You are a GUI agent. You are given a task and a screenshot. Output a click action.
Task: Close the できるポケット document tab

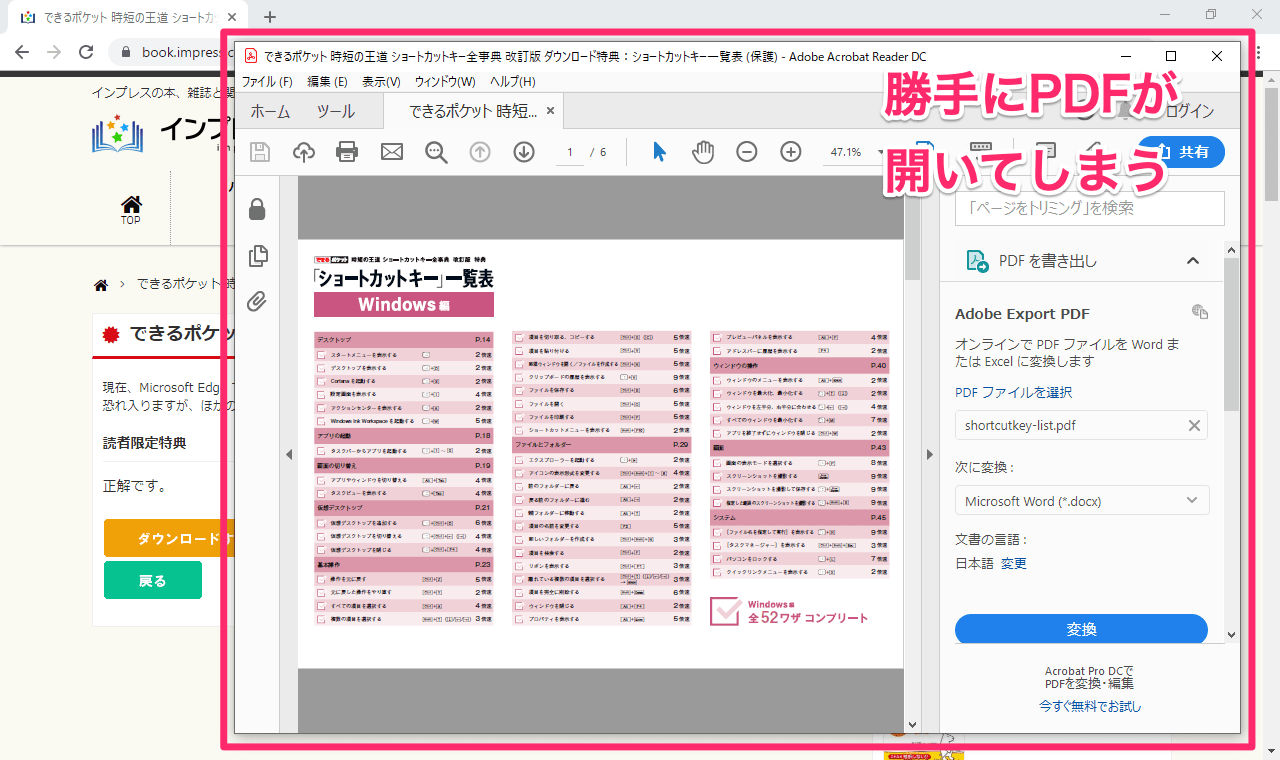pos(550,111)
